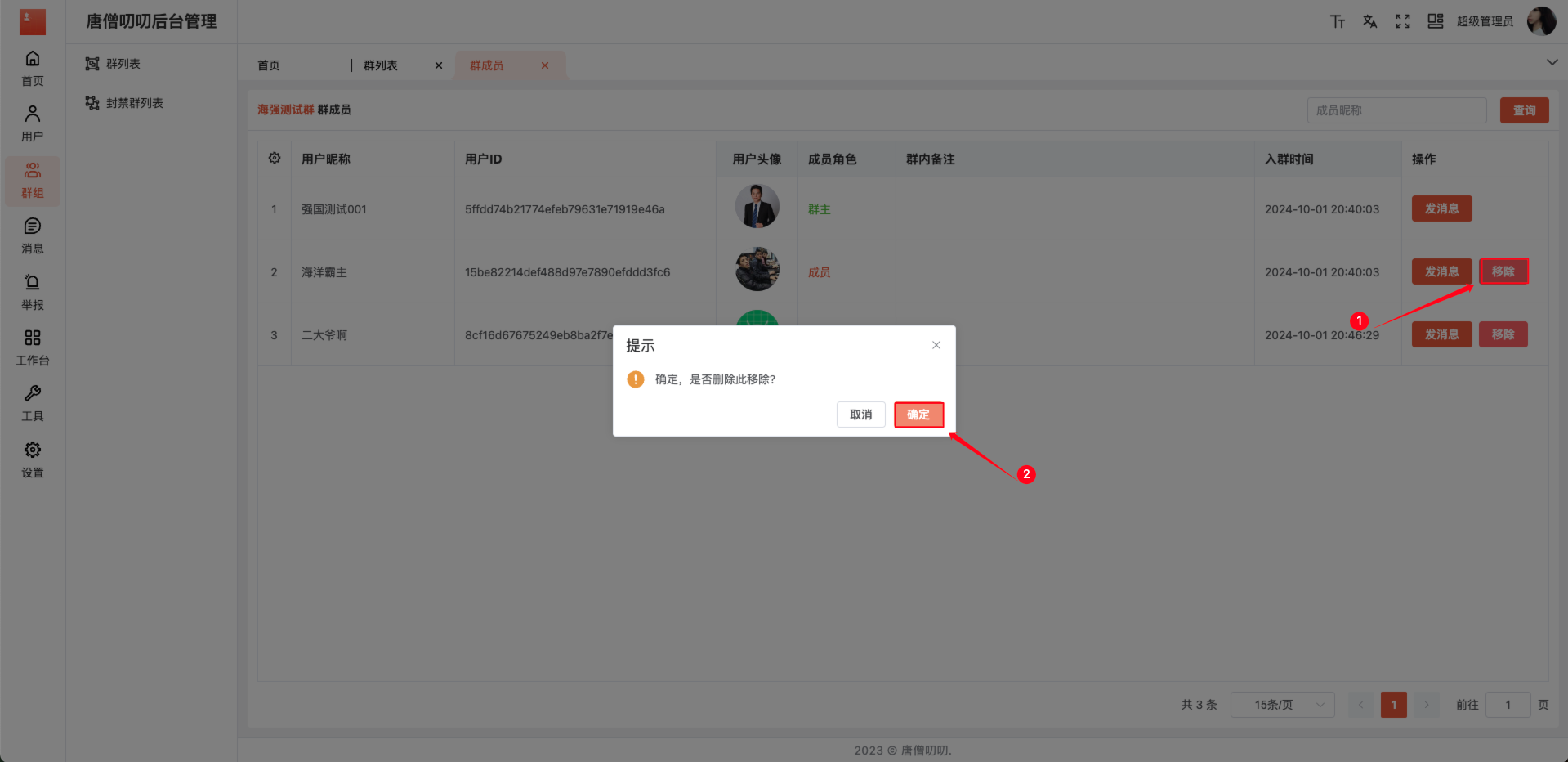The width and height of the screenshot is (1568, 762).
Task: Click 取消 to cancel the dialog
Action: pyautogui.click(x=860, y=415)
